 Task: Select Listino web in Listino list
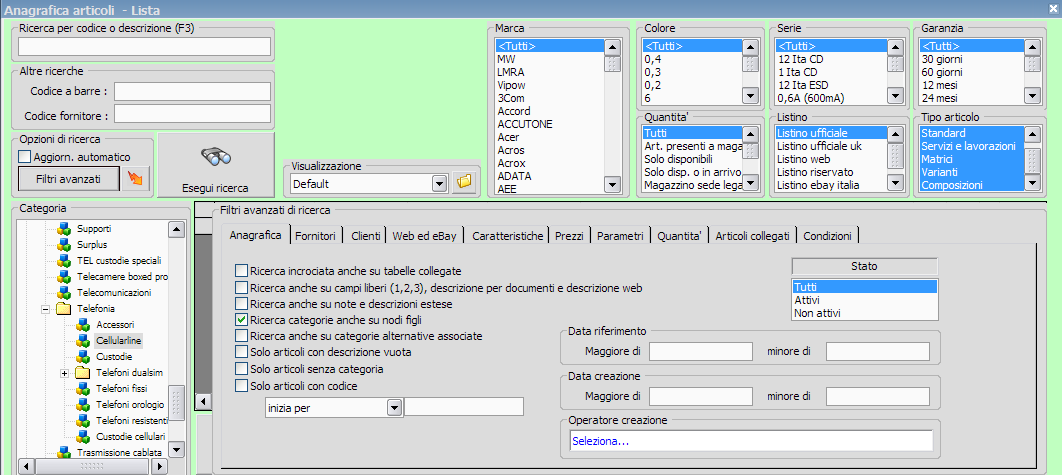[x=830, y=159]
